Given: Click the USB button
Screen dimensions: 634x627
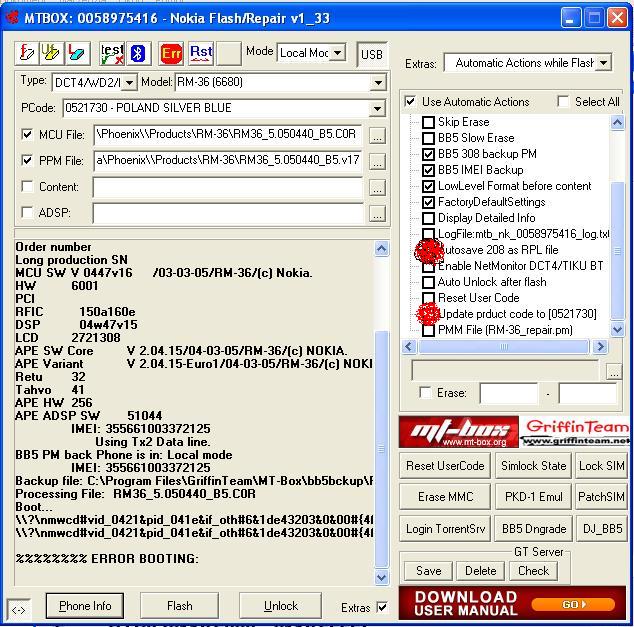Looking at the screenshot, I should (x=372, y=55).
